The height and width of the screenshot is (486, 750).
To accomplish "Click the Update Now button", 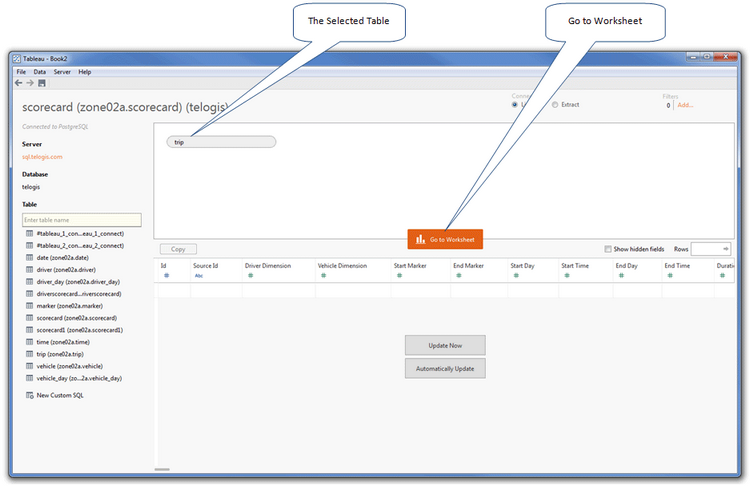I will (x=445, y=345).
